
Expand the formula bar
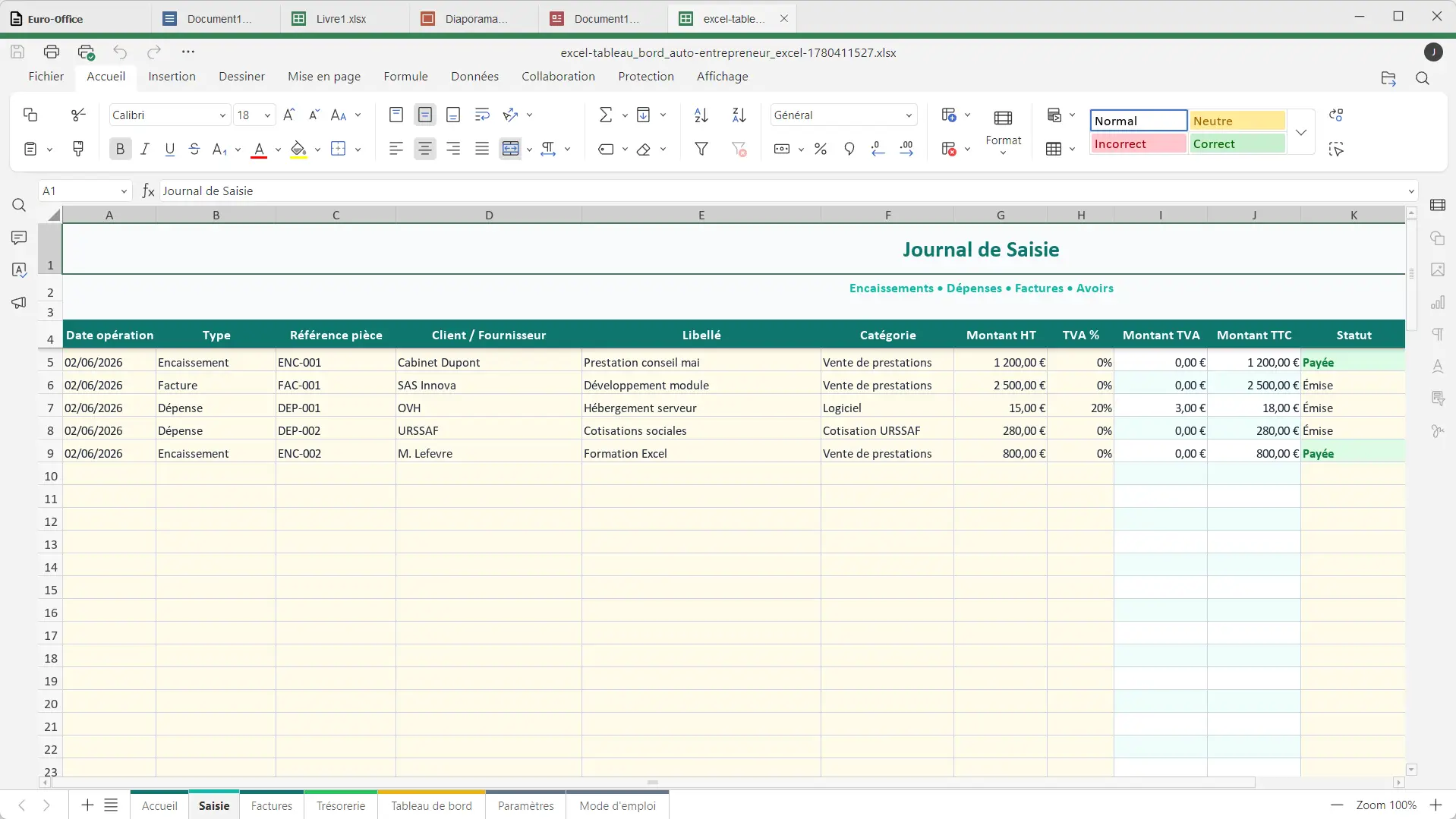pyautogui.click(x=1411, y=191)
